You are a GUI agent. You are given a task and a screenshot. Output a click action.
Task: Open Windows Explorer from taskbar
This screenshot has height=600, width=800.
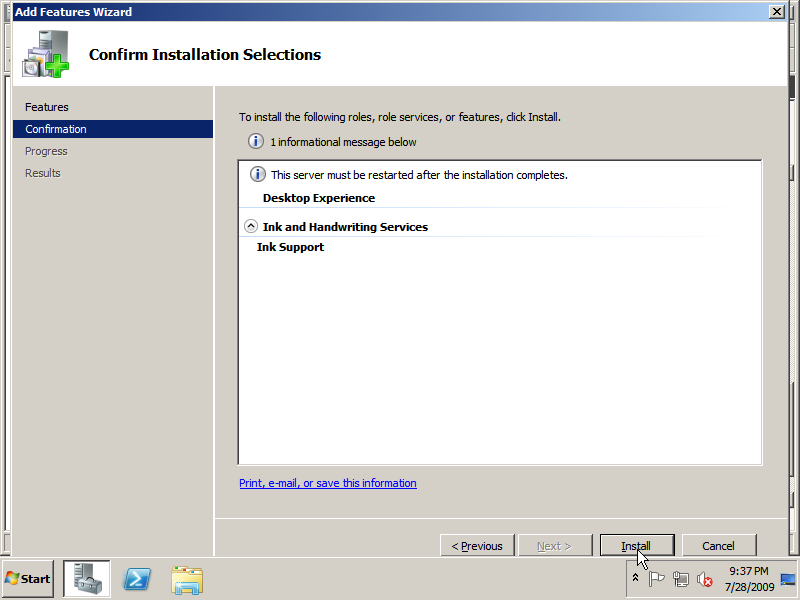tap(187, 580)
